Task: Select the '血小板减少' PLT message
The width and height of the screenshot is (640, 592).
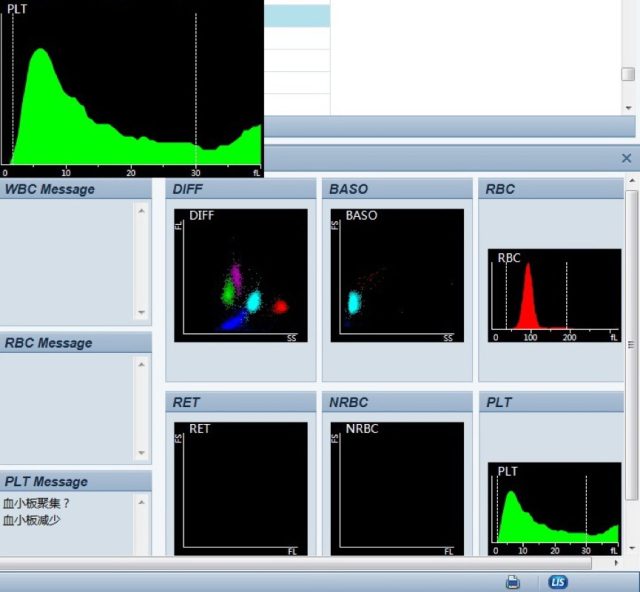Action: (x=31, y=520)
